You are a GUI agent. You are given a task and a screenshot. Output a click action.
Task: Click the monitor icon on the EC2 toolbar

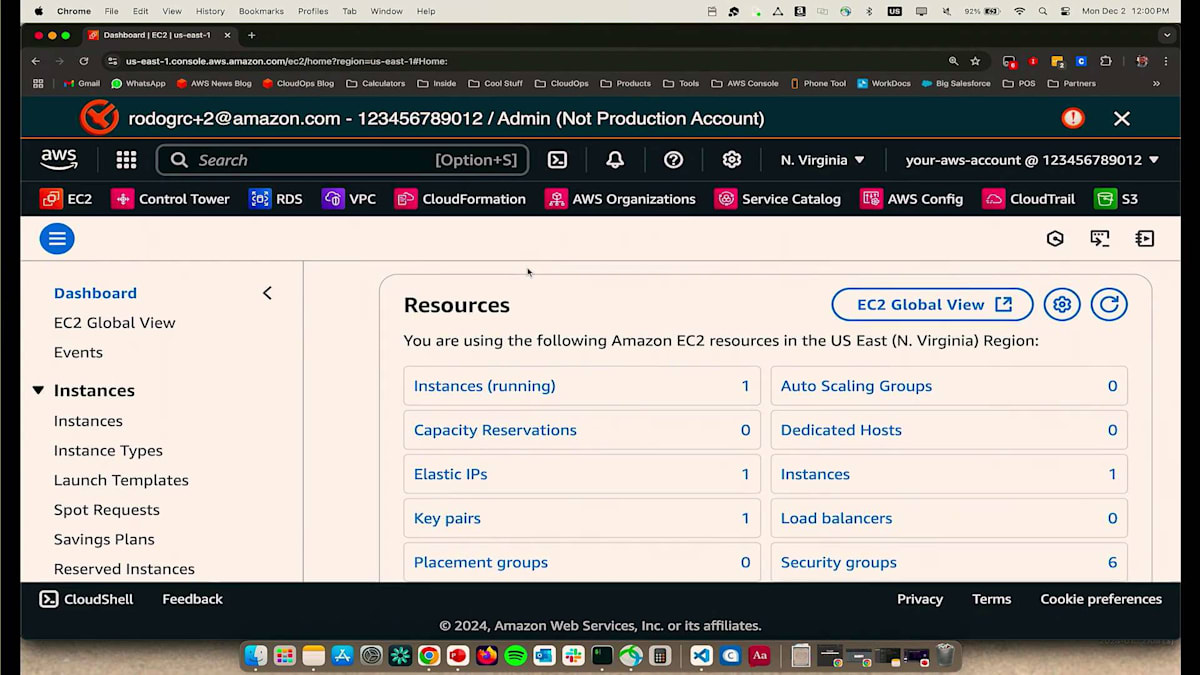click(1100, 238)
